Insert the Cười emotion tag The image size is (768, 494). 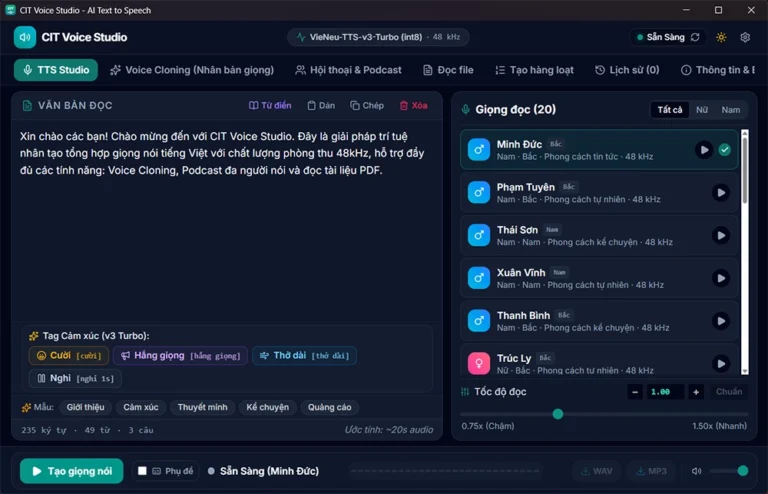point(69,355)
